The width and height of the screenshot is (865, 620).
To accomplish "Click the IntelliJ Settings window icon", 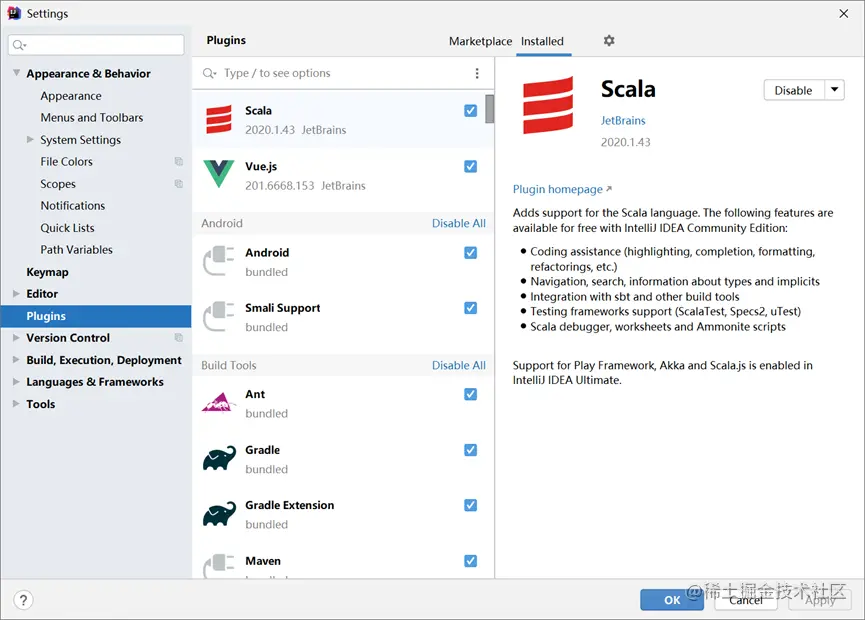I will click(14, 13).
